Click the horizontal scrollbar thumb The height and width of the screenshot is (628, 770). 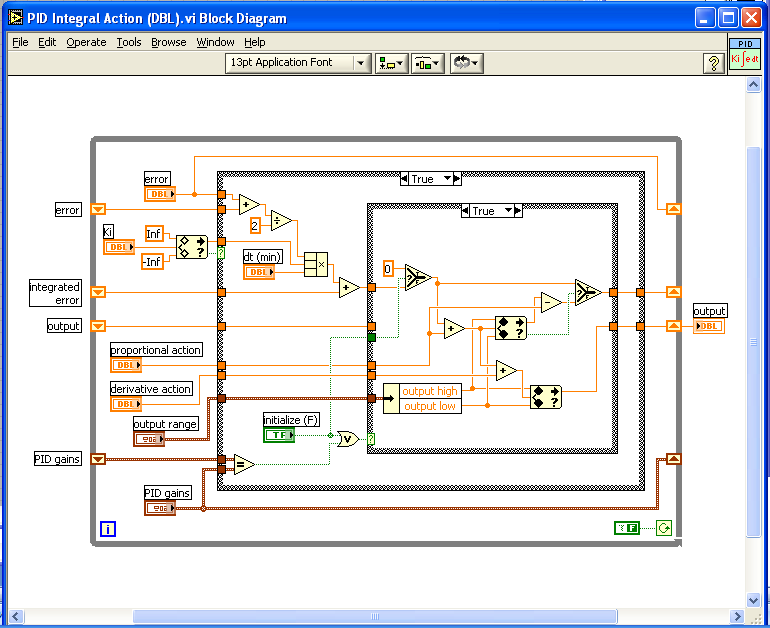click(375, 616)
